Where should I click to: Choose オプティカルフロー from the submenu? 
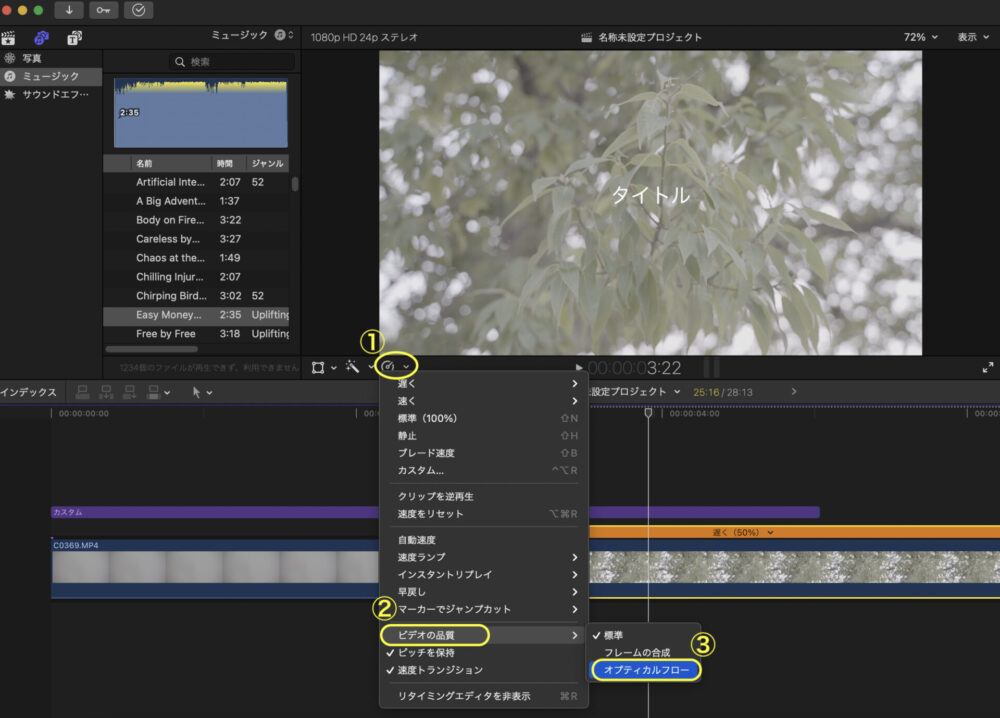(646, 670)
